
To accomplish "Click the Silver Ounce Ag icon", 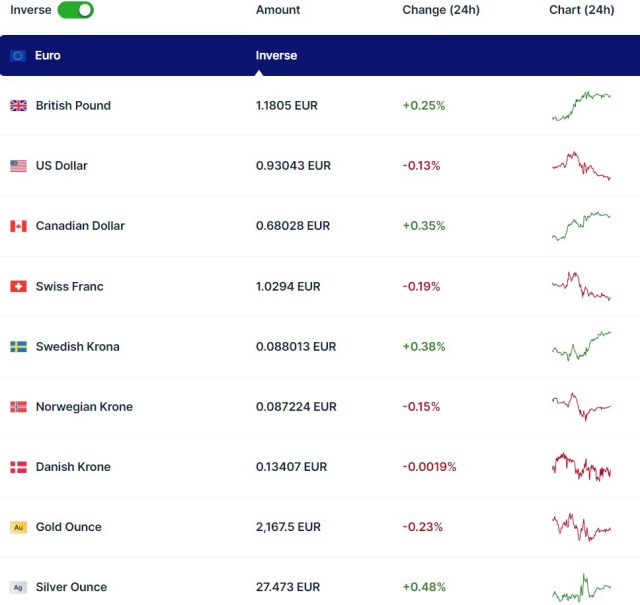I will 18,587.
